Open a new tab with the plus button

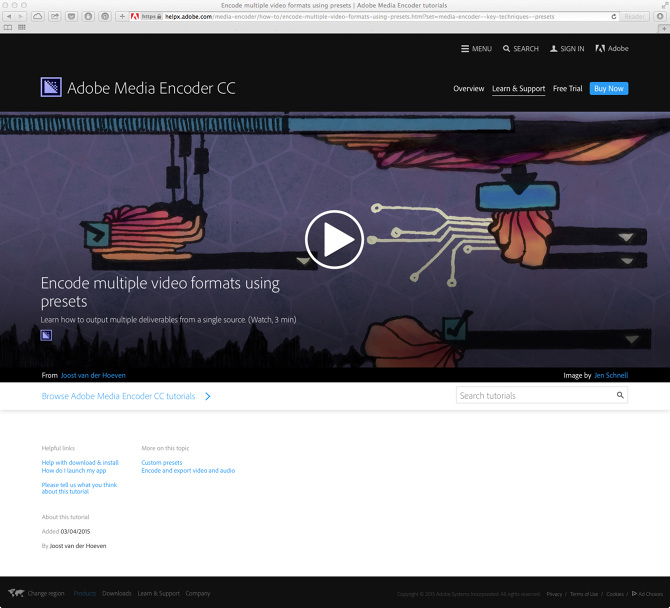664,28
